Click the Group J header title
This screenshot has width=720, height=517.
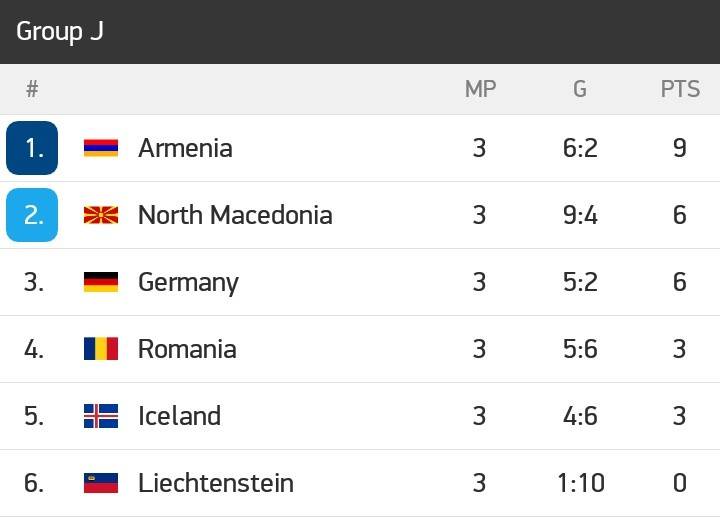point(60,32)
